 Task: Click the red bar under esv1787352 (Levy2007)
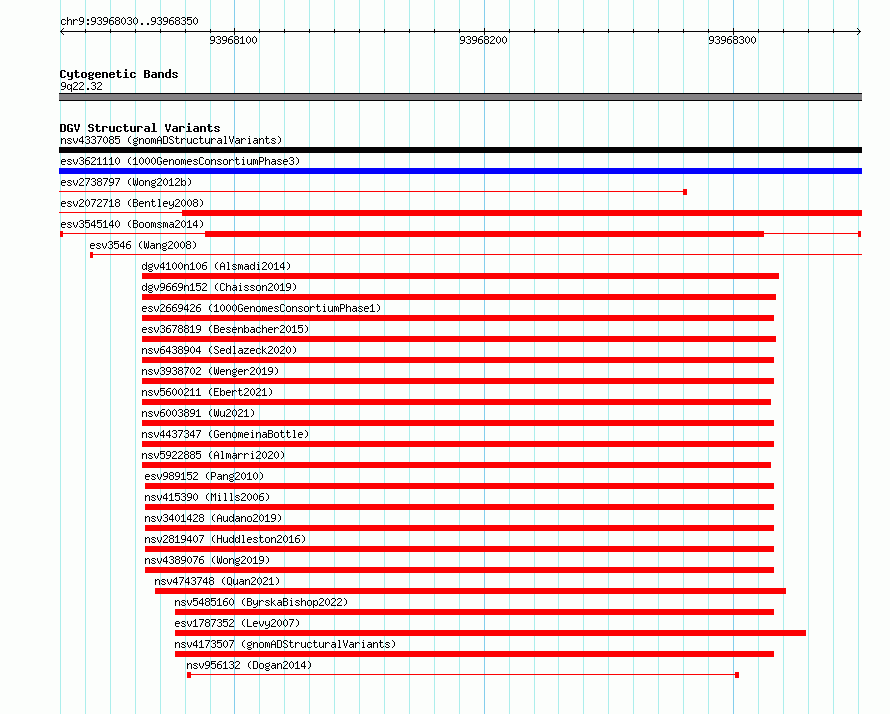490,633
